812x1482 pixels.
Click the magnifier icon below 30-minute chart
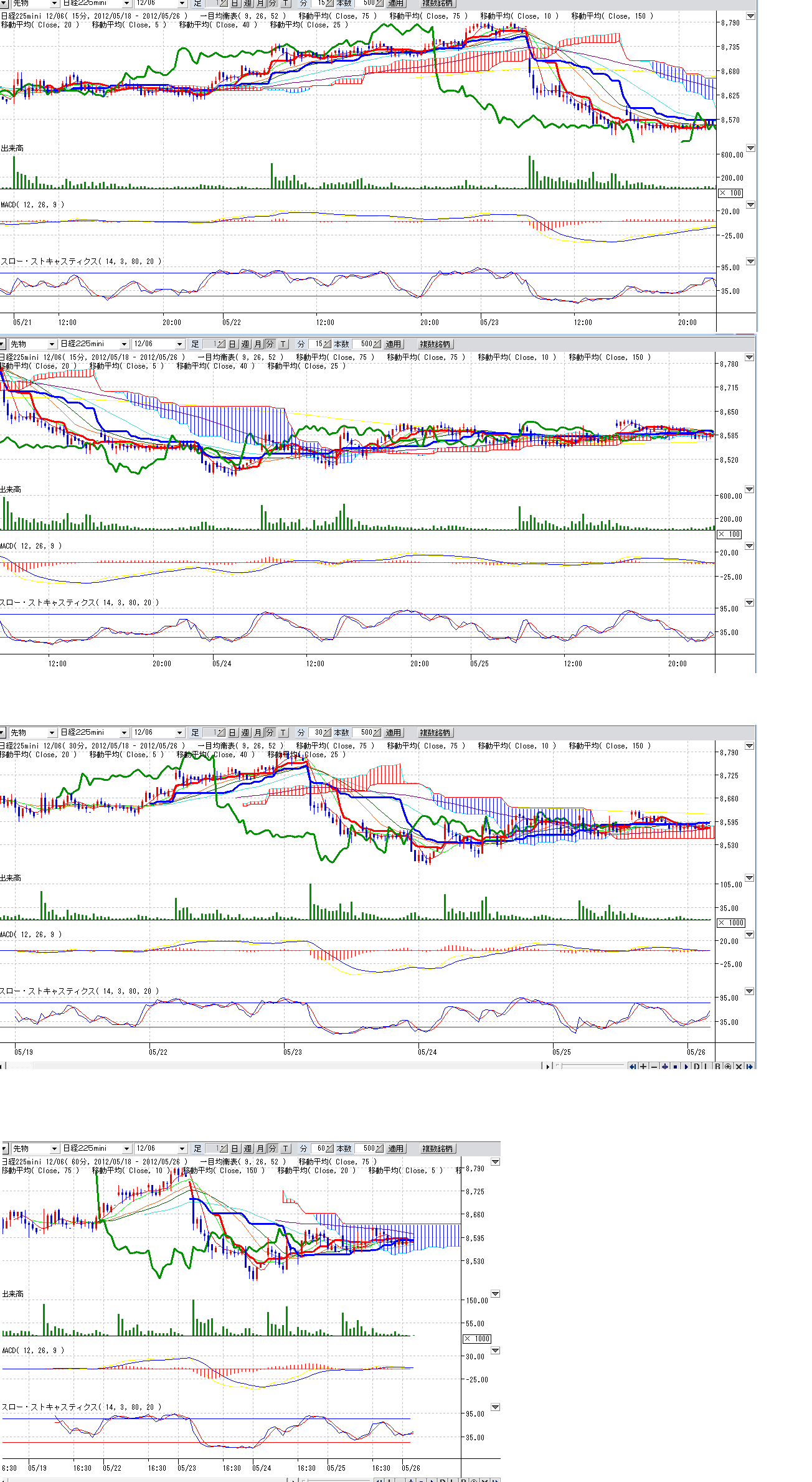tap(728, 1067)
